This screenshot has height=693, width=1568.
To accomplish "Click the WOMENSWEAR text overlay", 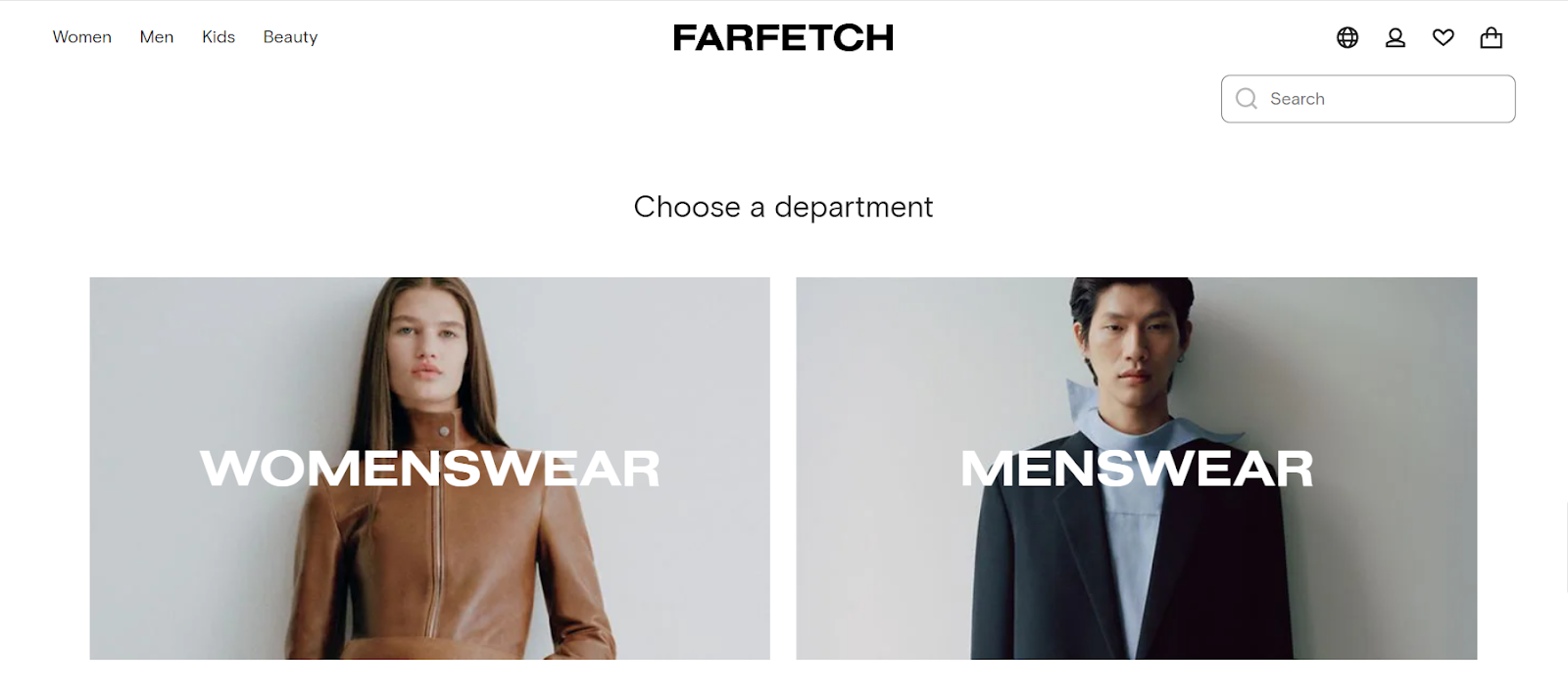I will click(430, 469).
